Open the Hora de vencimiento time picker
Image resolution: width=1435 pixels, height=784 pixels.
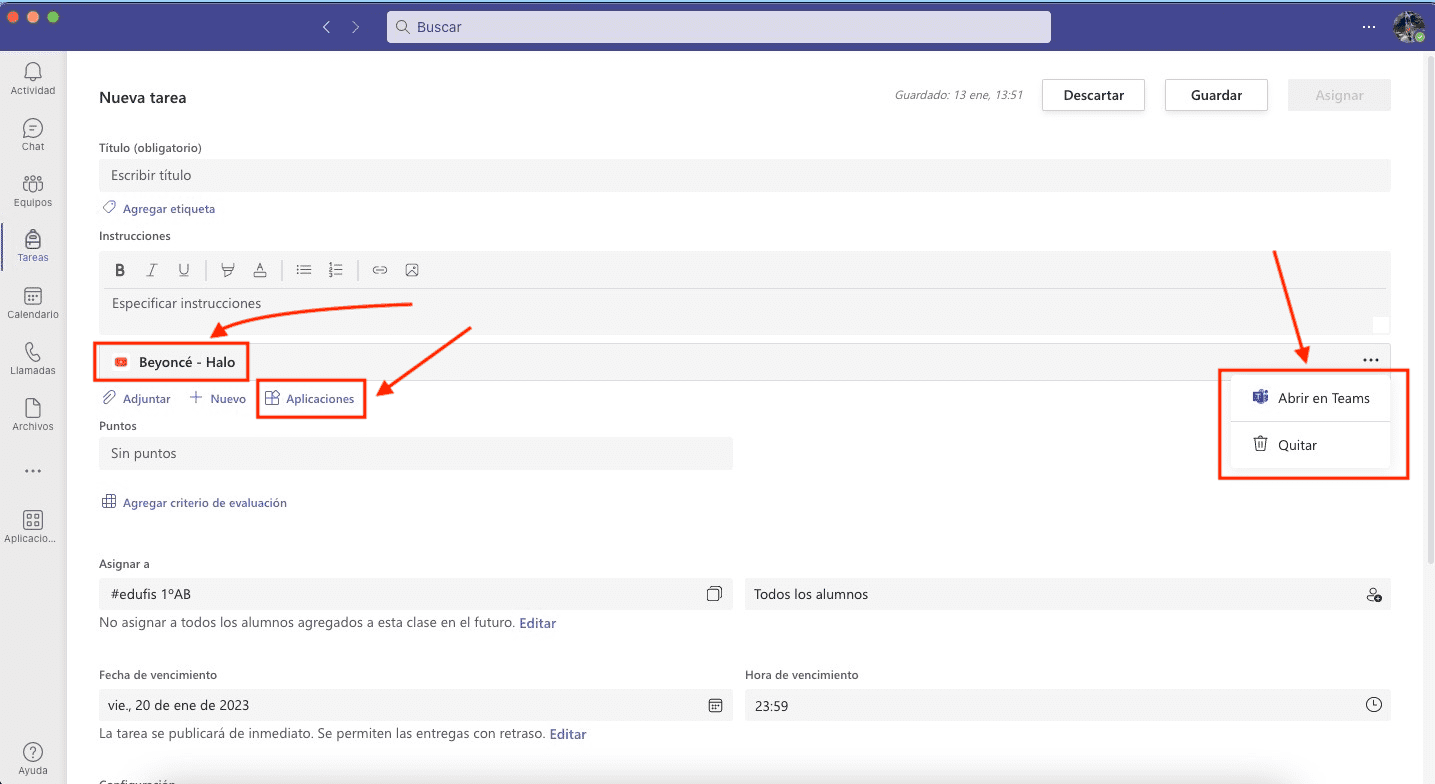tap(1373, 705)
